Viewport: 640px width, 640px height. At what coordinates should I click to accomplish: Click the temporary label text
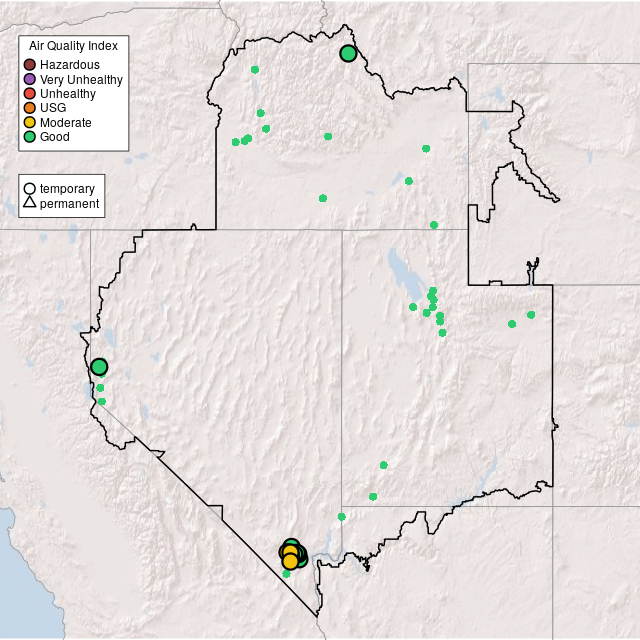[x=67, y=188]
